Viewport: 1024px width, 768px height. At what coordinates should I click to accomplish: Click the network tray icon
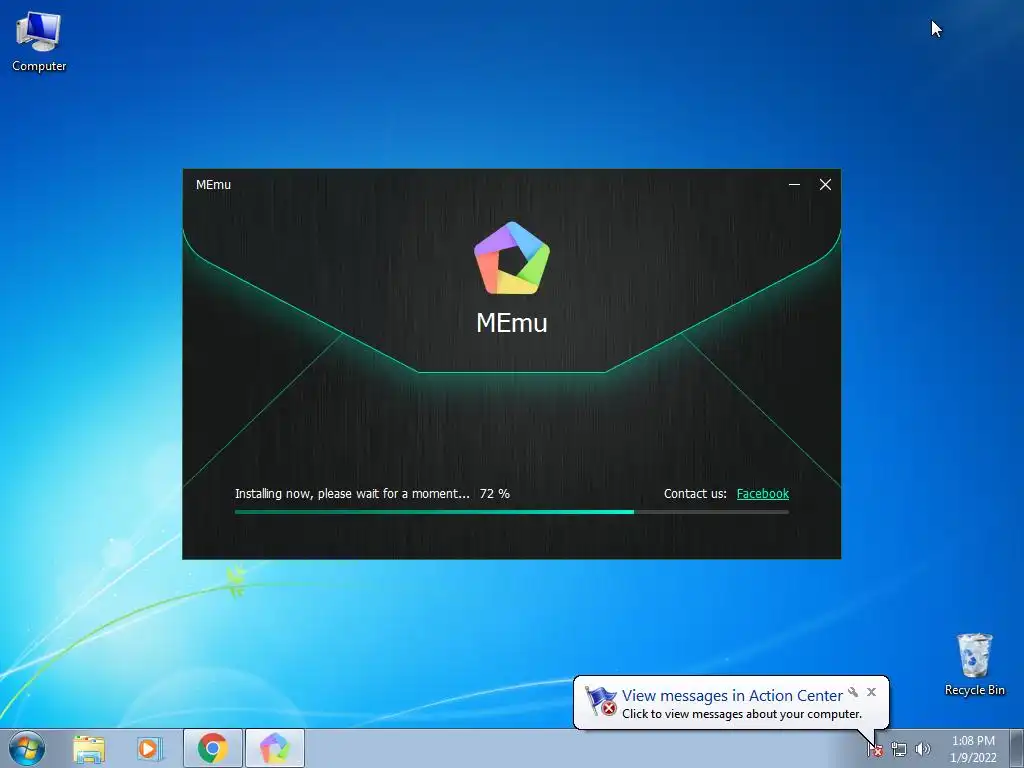(899, 750)
